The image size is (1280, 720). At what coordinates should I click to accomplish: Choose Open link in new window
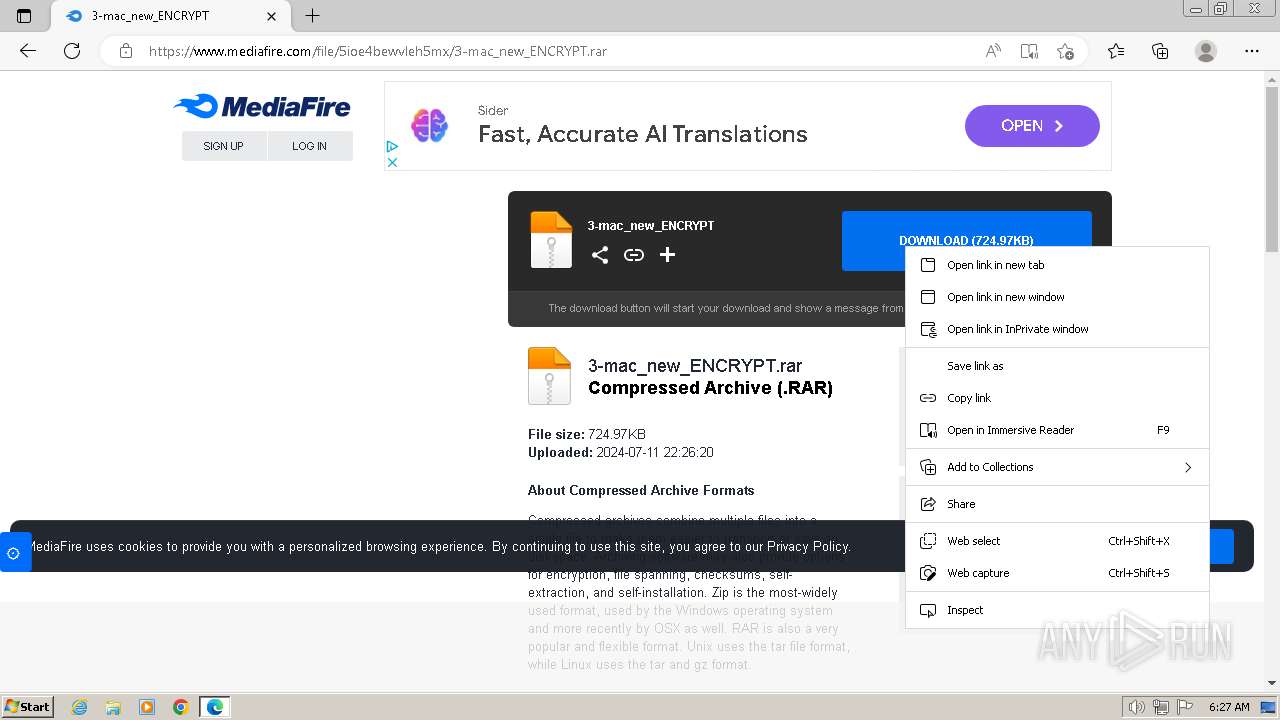pos(1057,297)
